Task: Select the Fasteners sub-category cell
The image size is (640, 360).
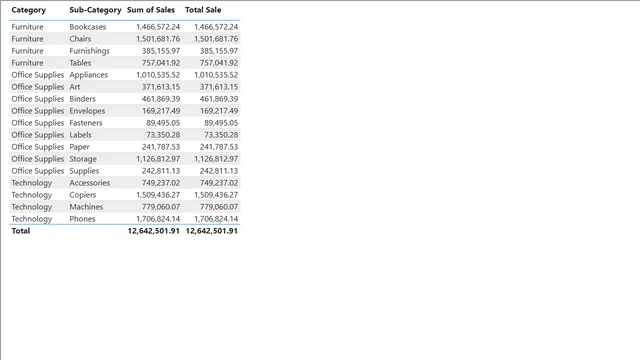Action: coord(86,123)
